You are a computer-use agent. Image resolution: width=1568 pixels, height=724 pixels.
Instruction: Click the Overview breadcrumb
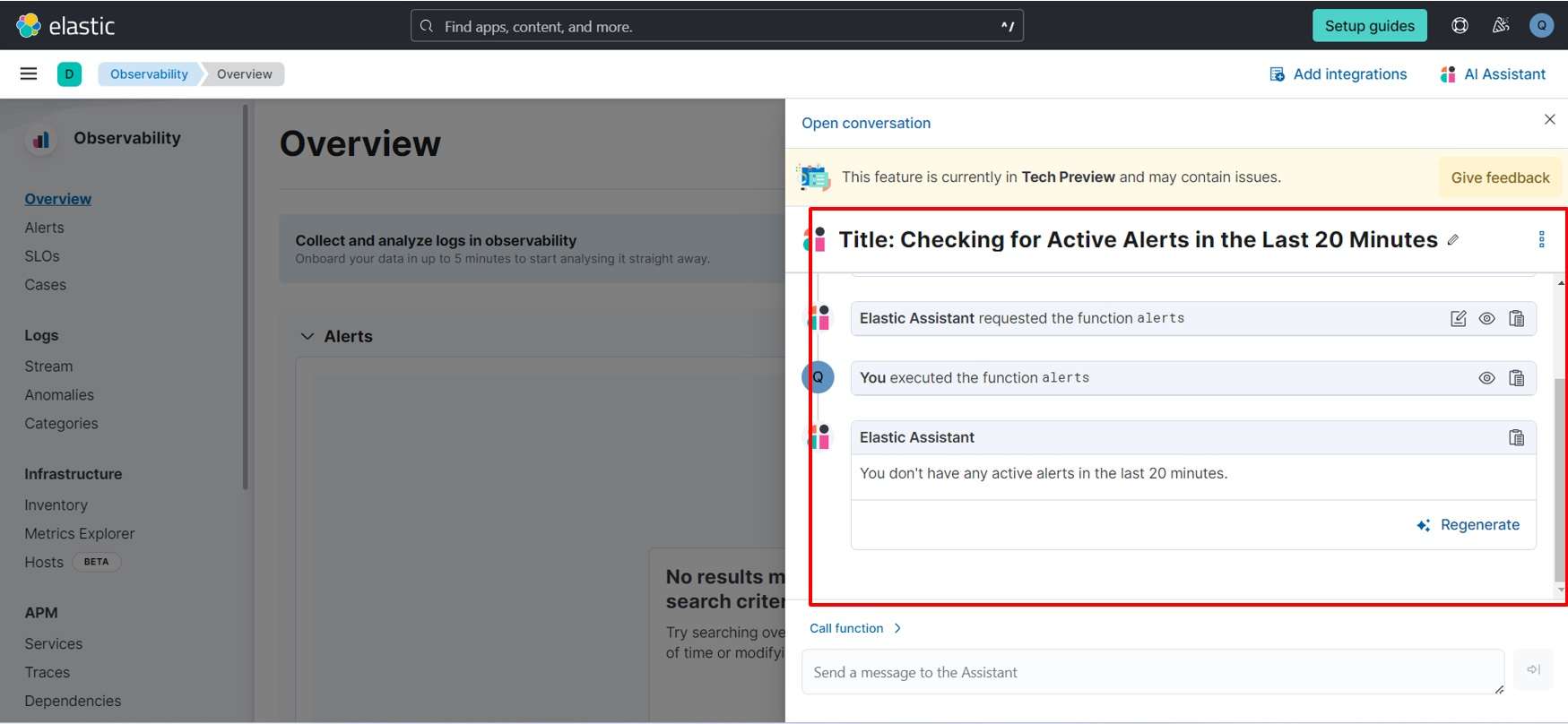coord(244,74)
